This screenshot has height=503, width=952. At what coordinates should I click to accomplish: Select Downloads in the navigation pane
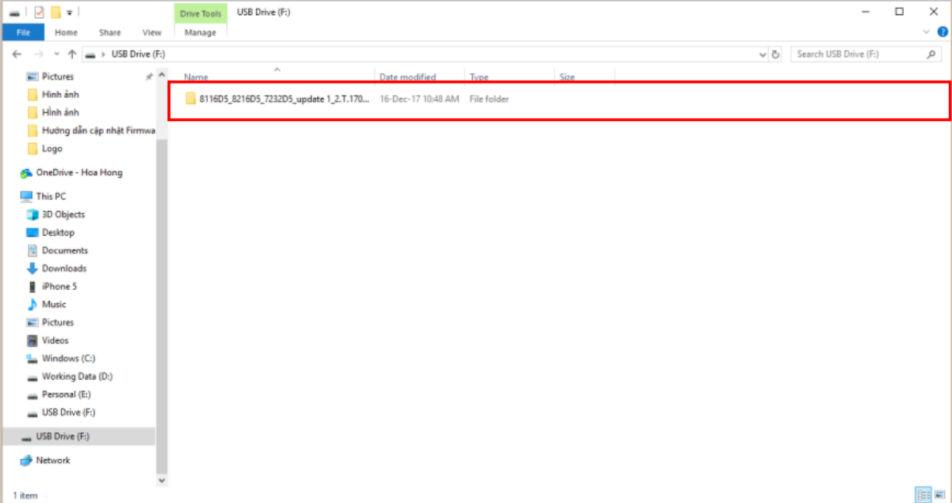[64, 268]
